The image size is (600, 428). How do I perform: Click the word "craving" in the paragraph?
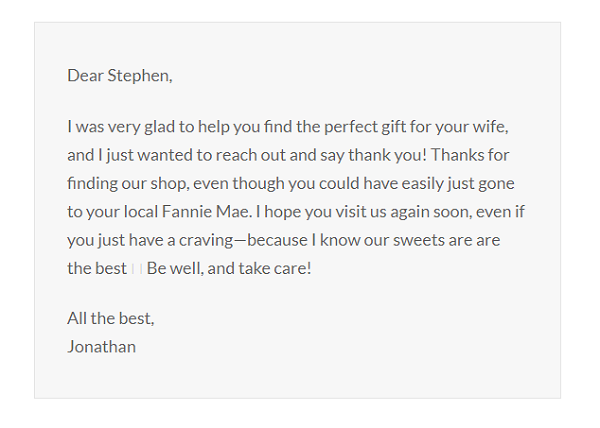click(206, 241)
